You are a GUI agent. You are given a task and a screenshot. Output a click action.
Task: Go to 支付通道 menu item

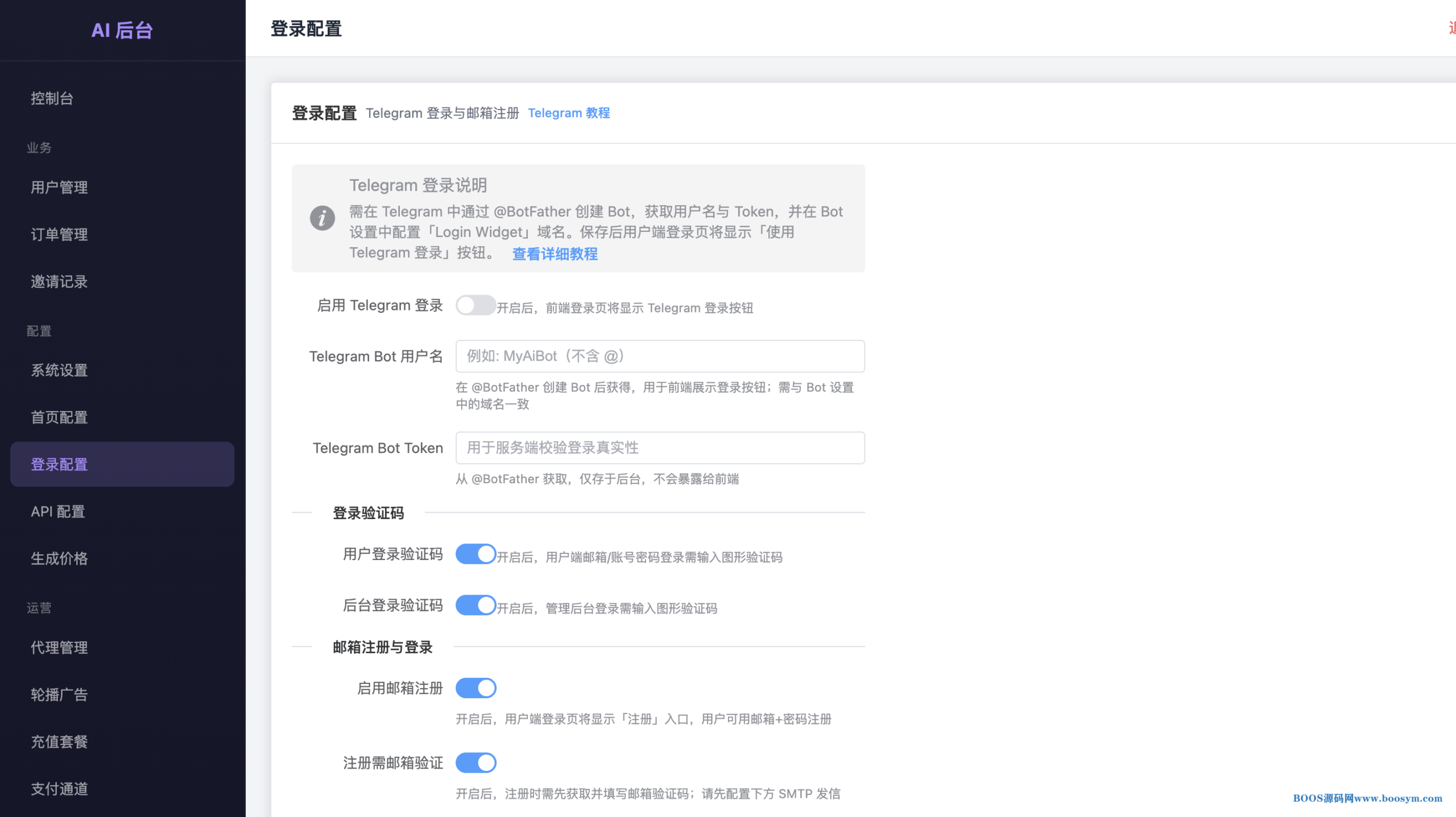pyautogui.click(x=59, y=789)
